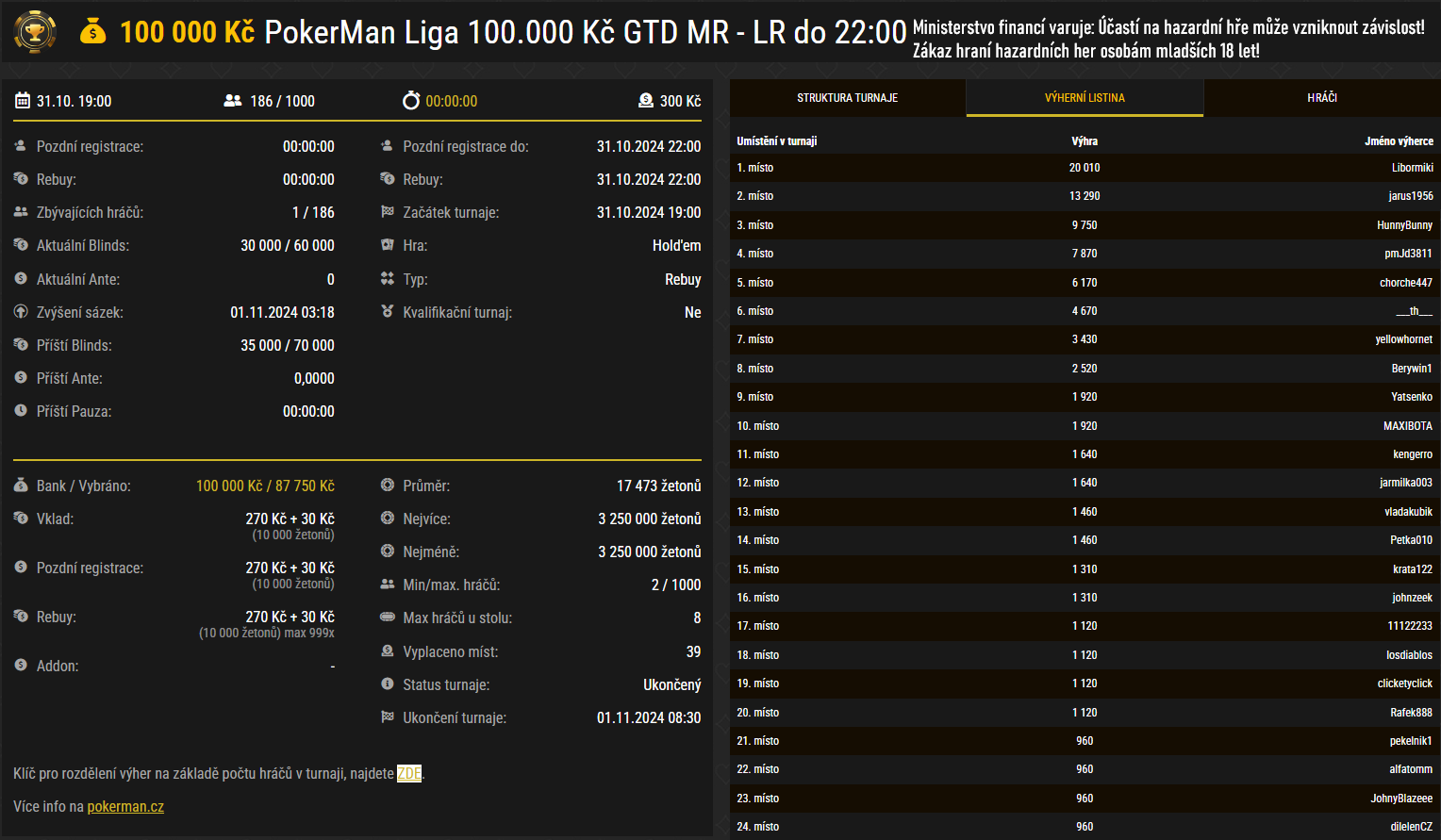Screen dimensions: 1441x840
Task: Click the info icon beside Status turnaje
Action: 387,684
